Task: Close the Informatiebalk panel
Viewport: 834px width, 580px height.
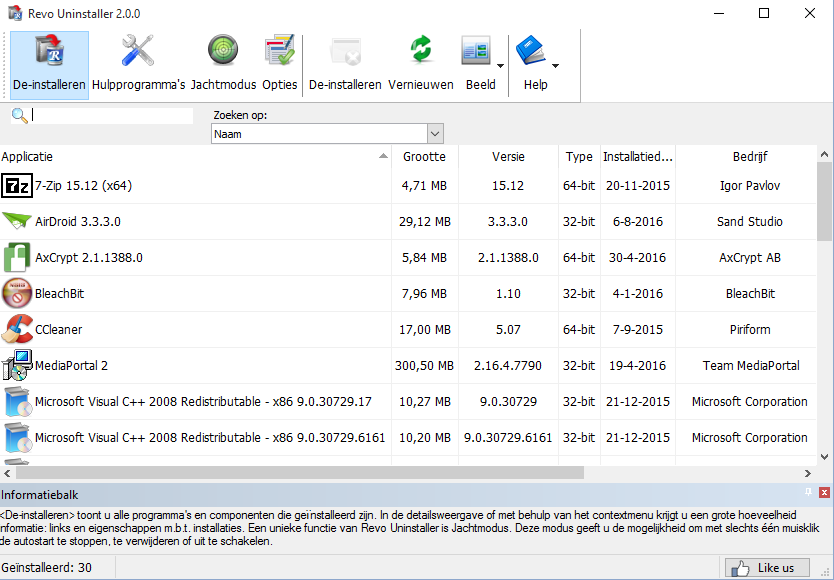Action: (824, 493)
